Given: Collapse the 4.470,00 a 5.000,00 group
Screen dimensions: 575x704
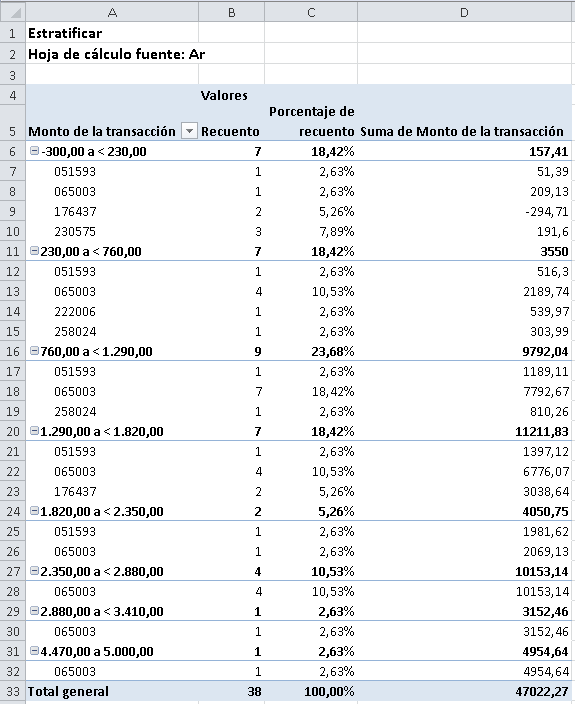Looking at the screenshot, I should (x=34, y=651).
